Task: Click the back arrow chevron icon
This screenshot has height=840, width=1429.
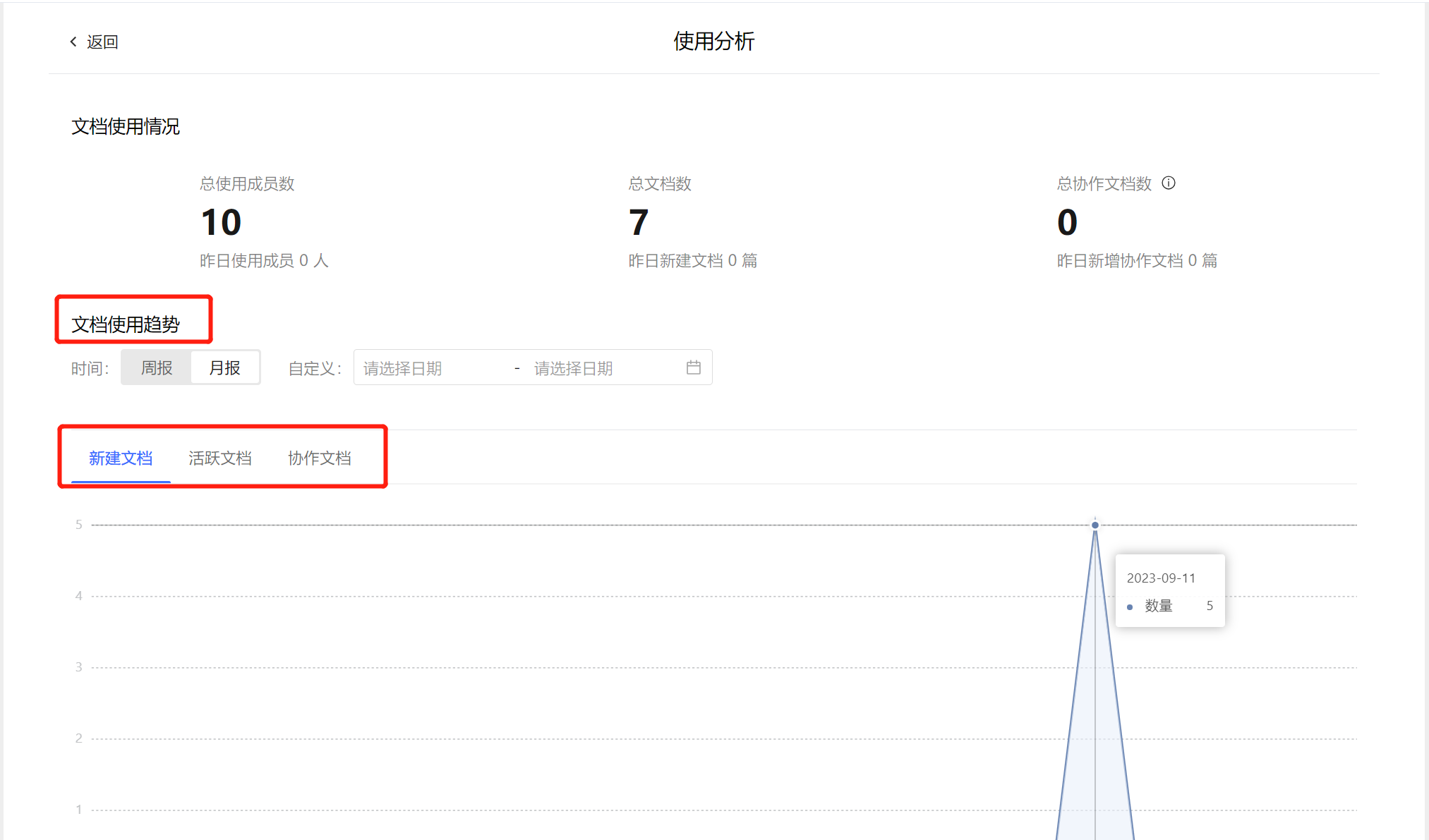Action: (73, 42)
